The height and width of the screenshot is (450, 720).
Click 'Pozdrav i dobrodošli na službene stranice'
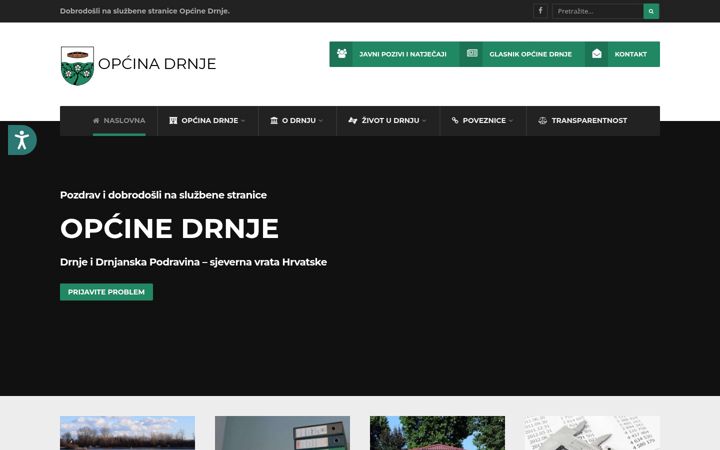tap(163, 195)
